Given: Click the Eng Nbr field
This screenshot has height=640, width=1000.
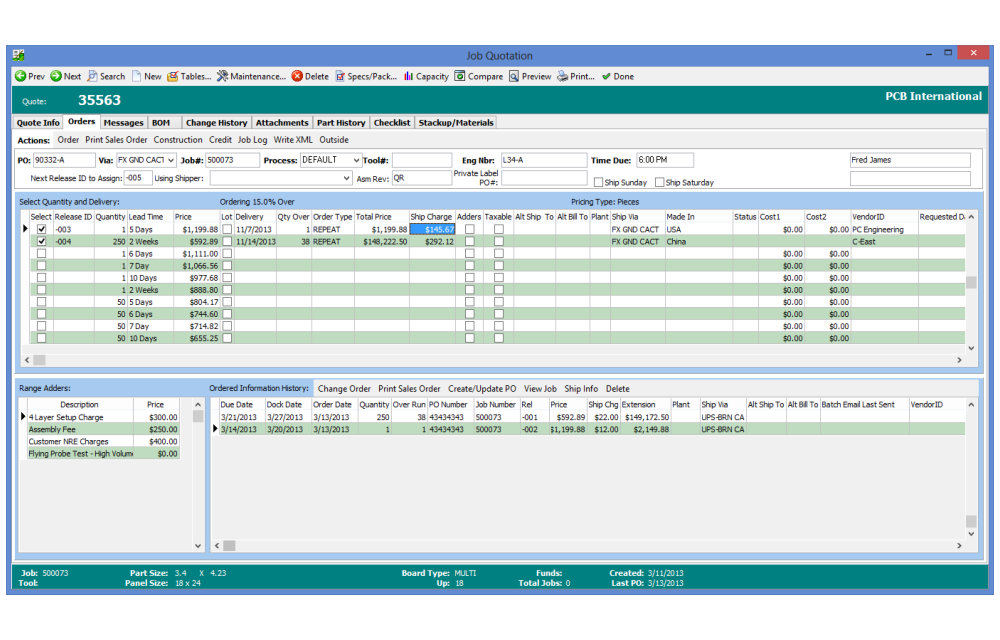Looking at the screenshot, I should [x=543, y=160].
